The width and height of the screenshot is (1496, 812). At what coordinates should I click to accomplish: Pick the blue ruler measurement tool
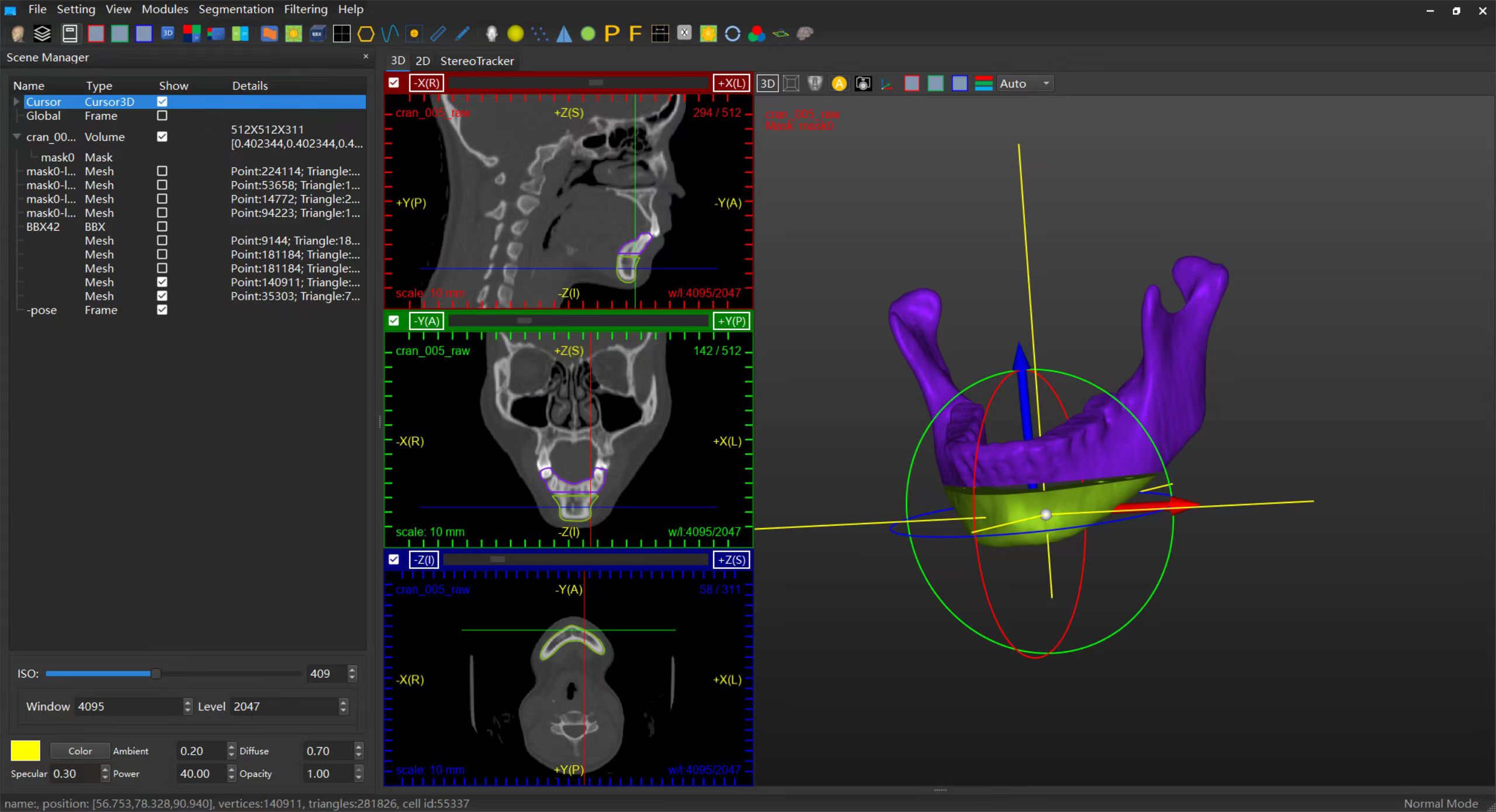coord(438,34)
